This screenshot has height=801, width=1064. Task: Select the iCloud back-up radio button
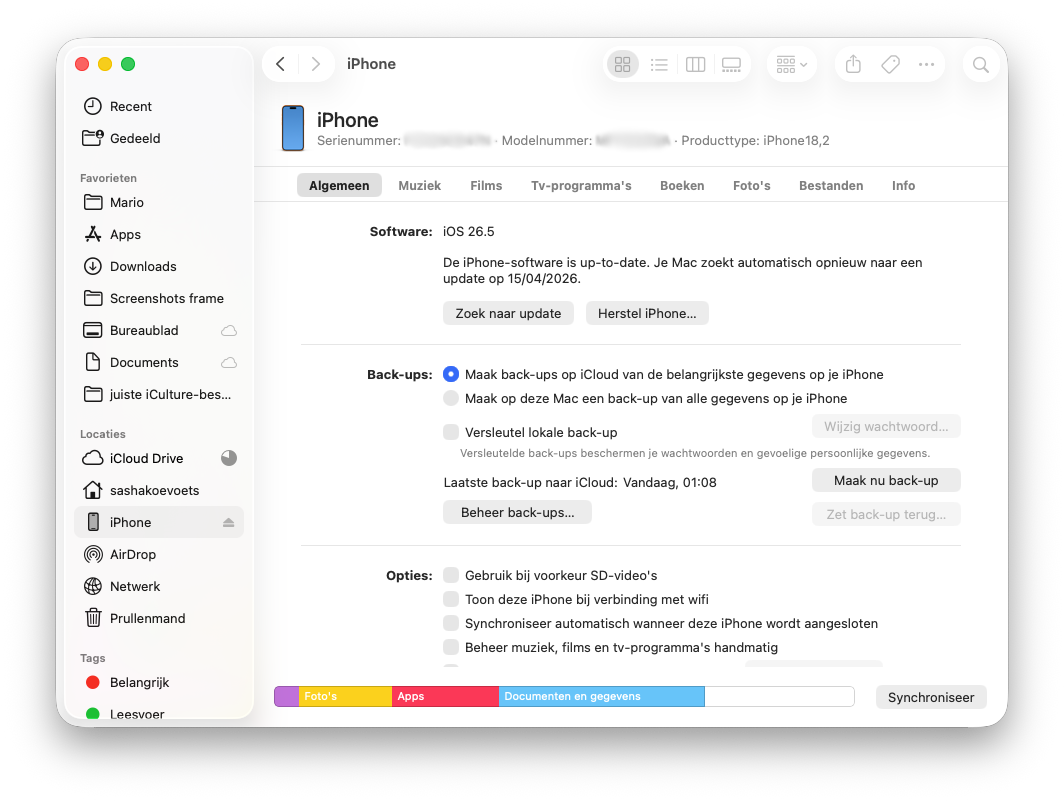[x=451, y=374]
